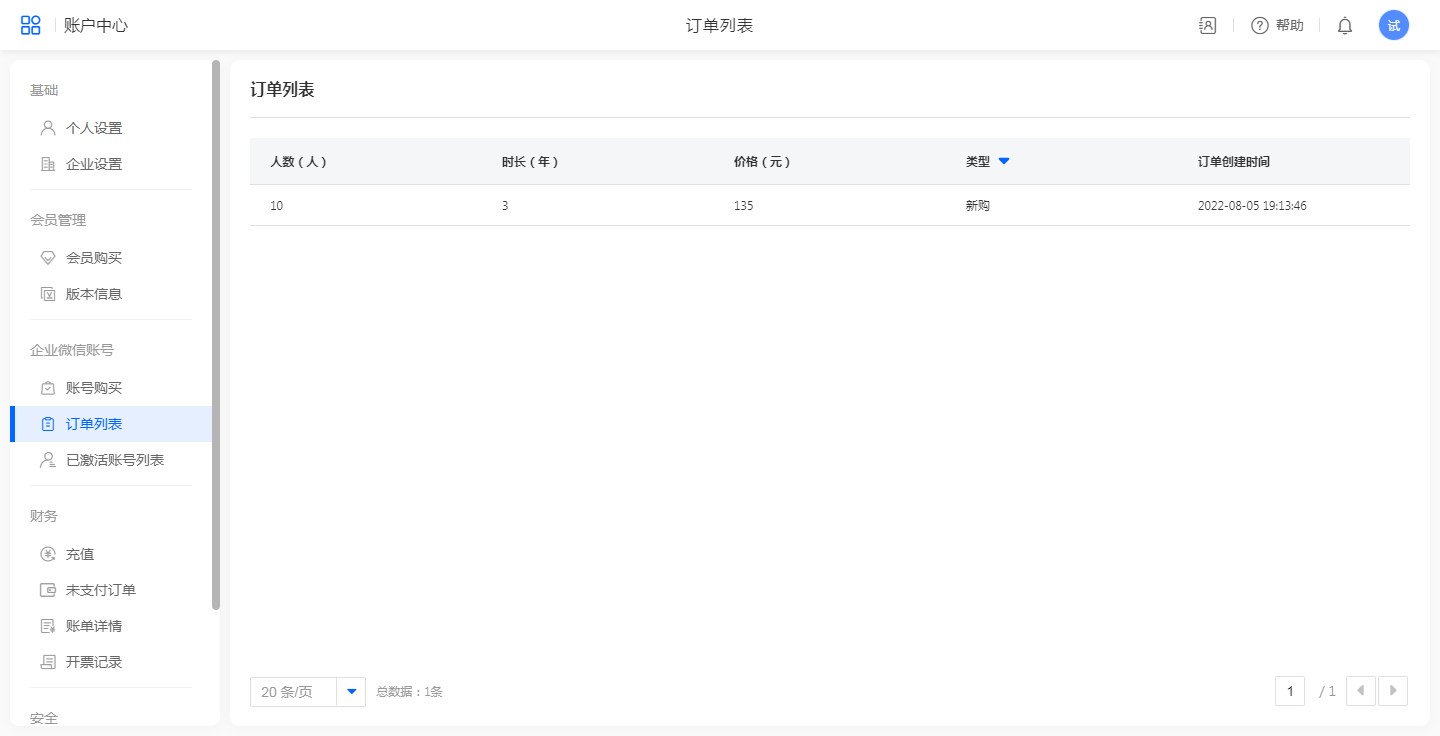Viewport: 1440px width, 736px height.
Task: Open 会员购买 page
Action: click(x=94, y=258)
